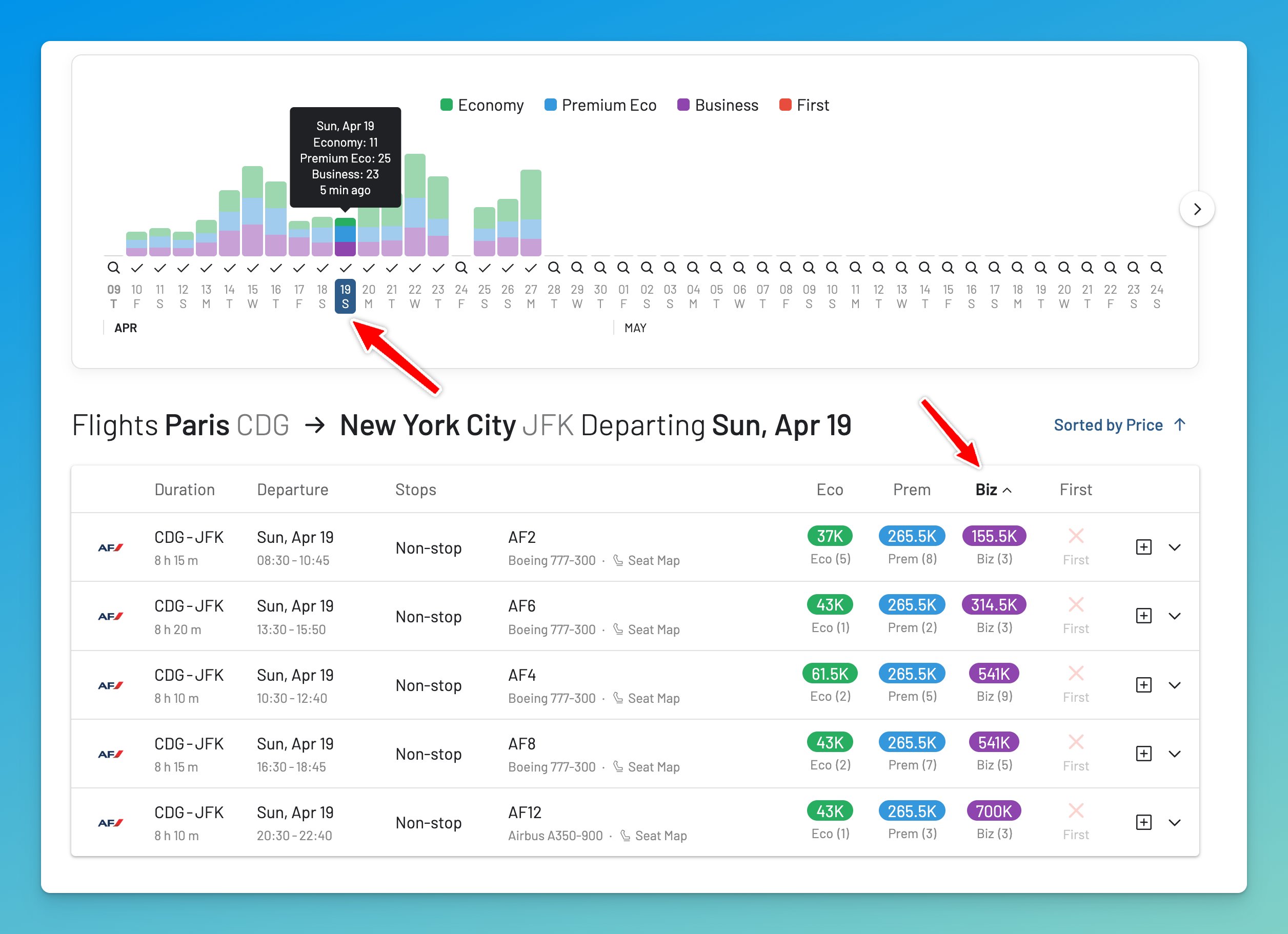
Task: Click the search magnifier icon under April 24
Action: coord(461,267)
